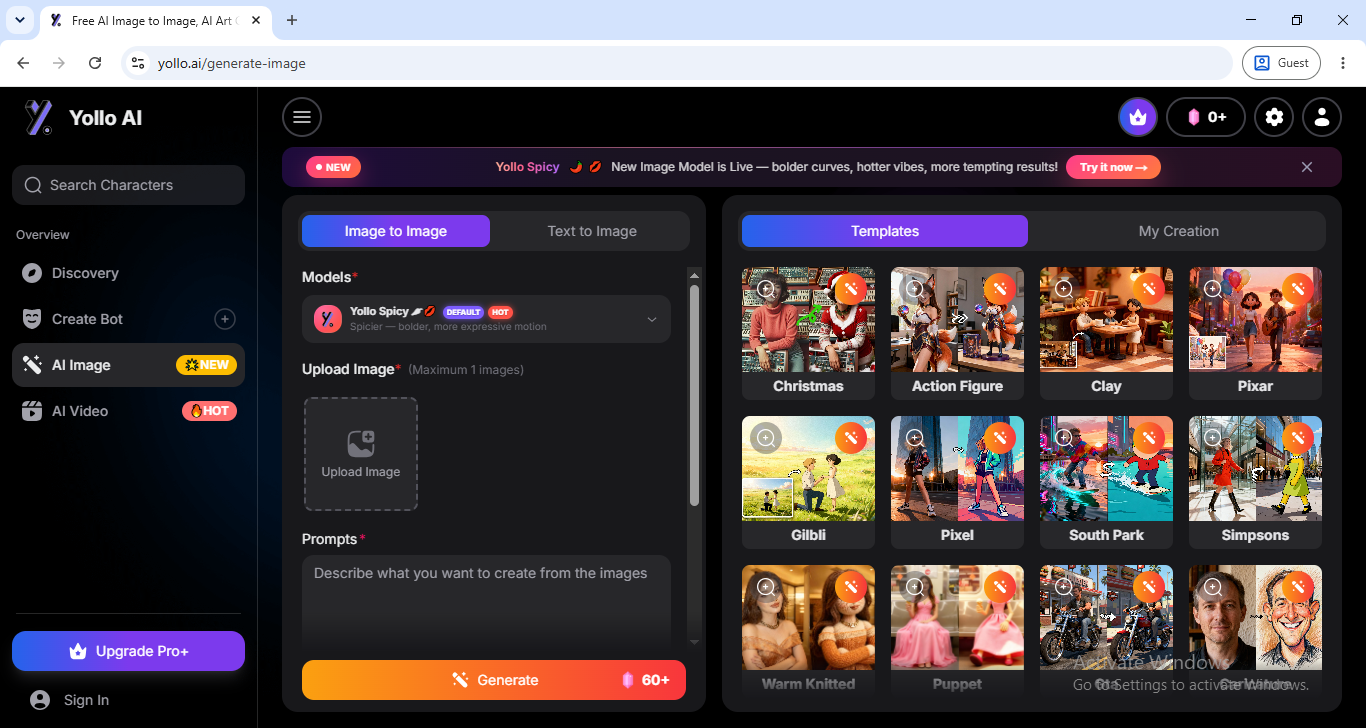Click the Yollo AI logo

(x=83, y=118)
